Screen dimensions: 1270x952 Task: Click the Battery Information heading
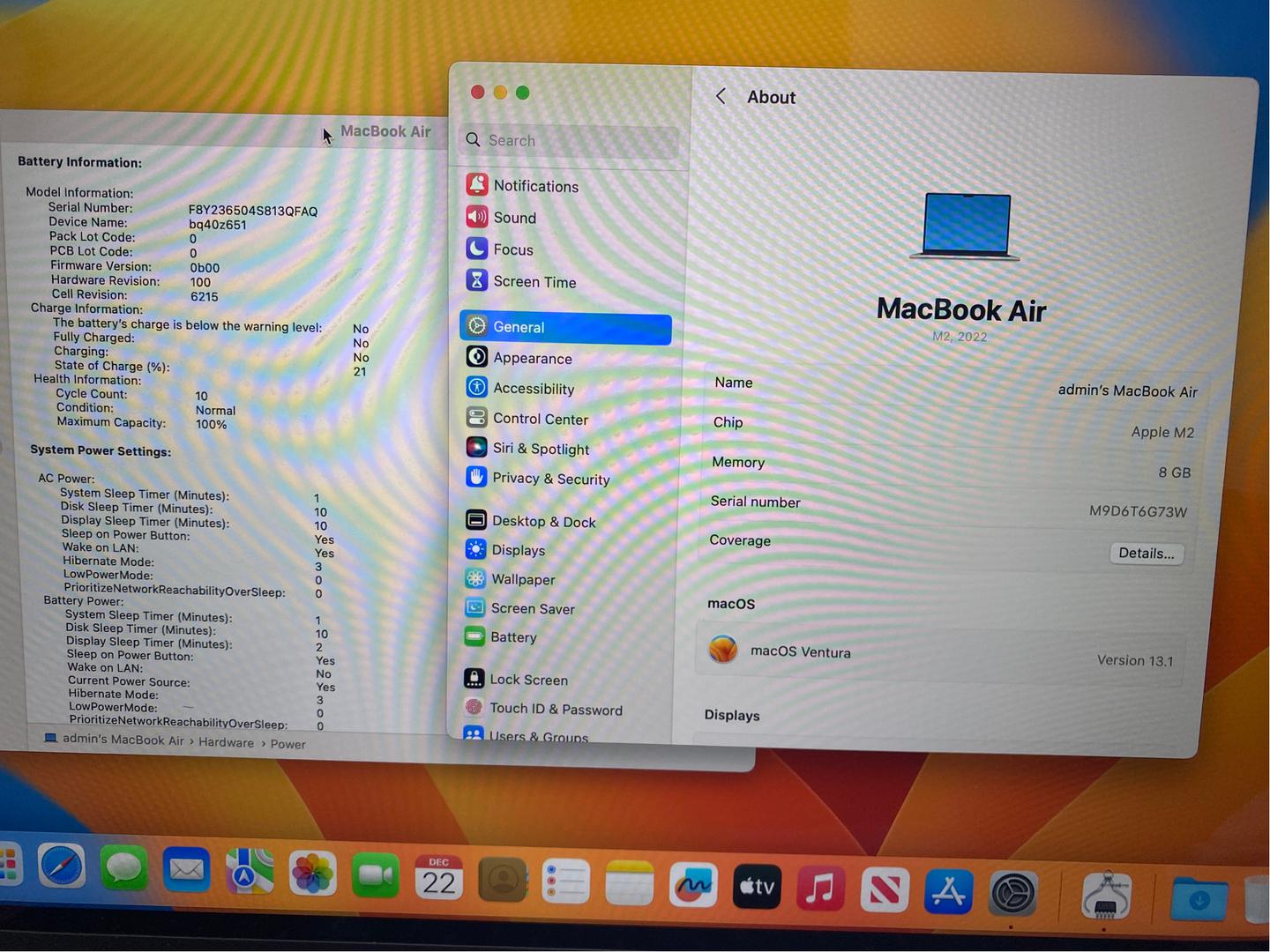[x=79, y=162]
